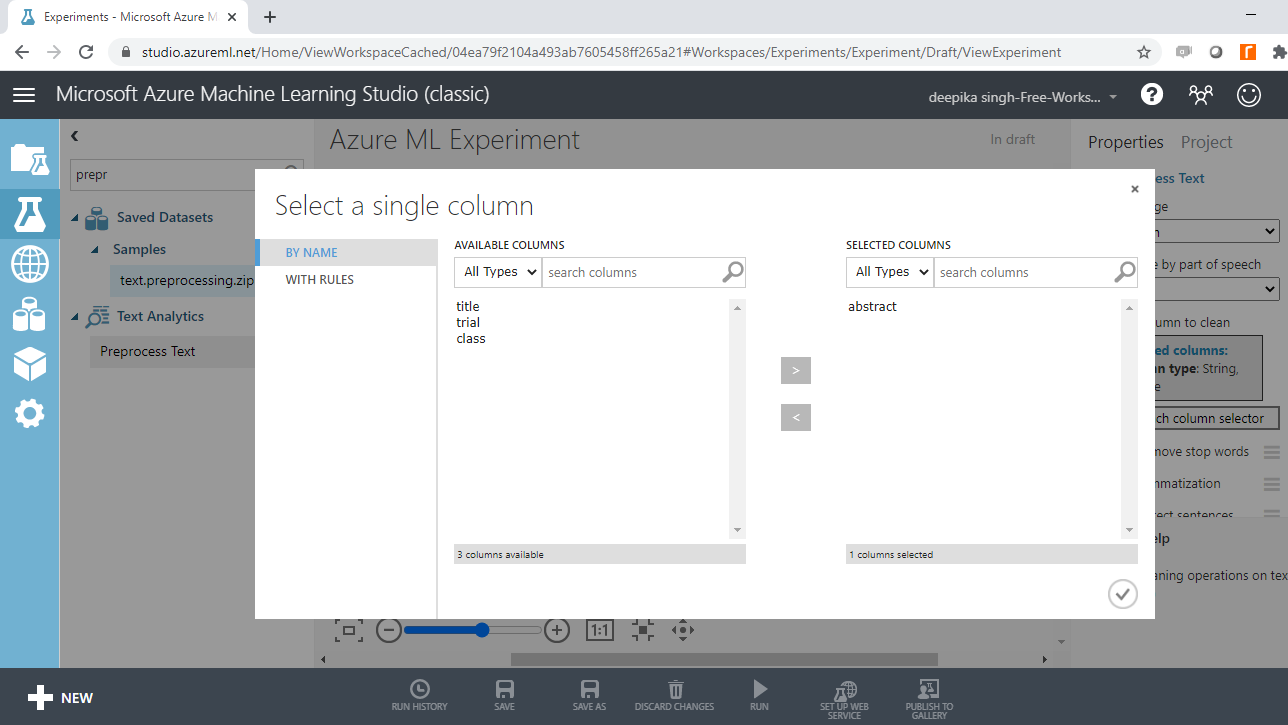Open the hamburger navigation menu
This screenshot has height=725, width=1288.
point(24,94)
